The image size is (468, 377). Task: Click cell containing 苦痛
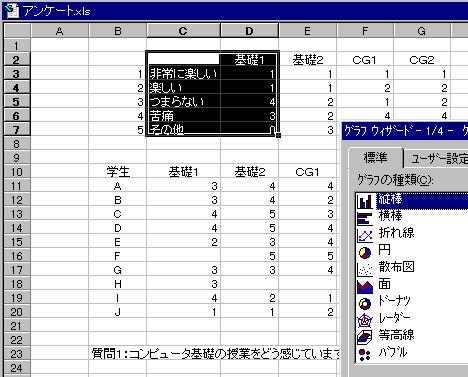click(183, 116)
